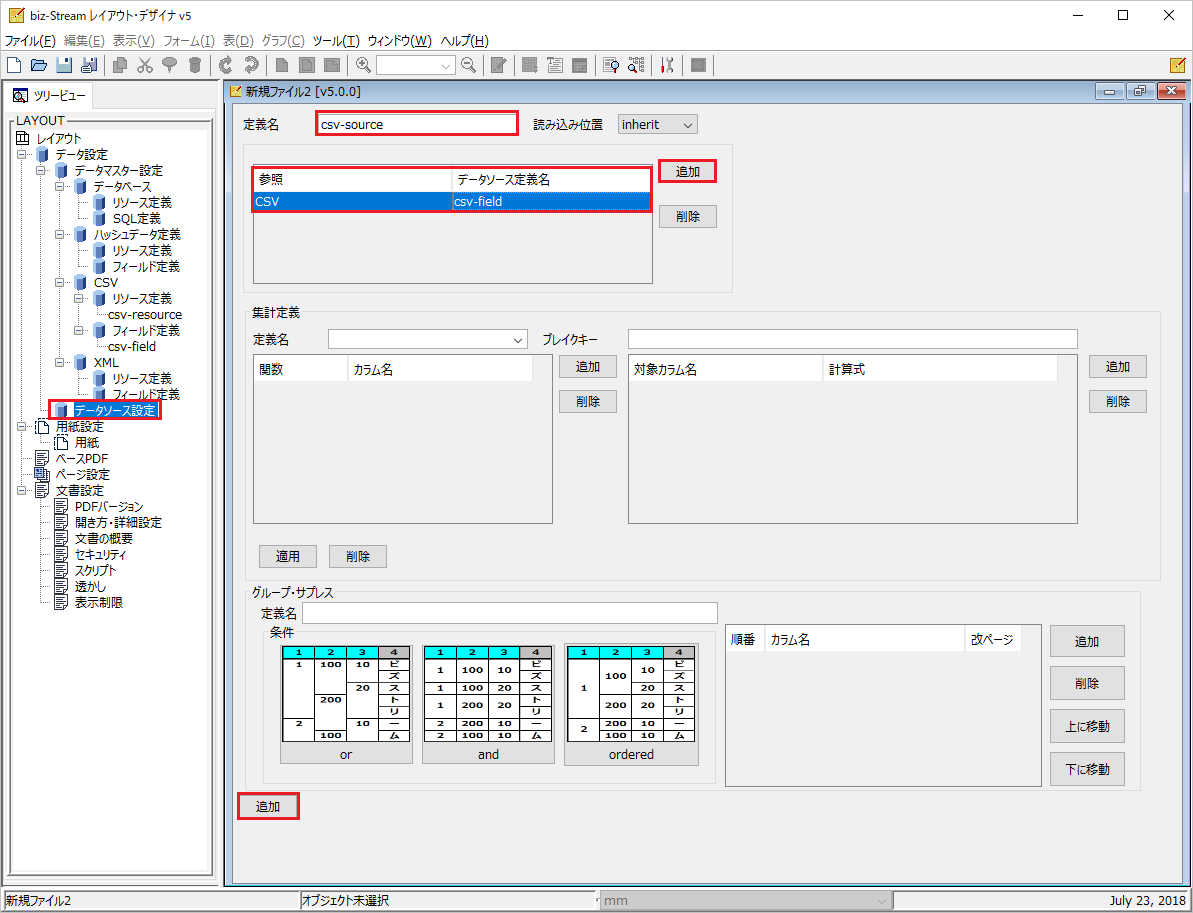
Task: Click the grid layout toolbar icon
Action: click(x=530, y=65)
